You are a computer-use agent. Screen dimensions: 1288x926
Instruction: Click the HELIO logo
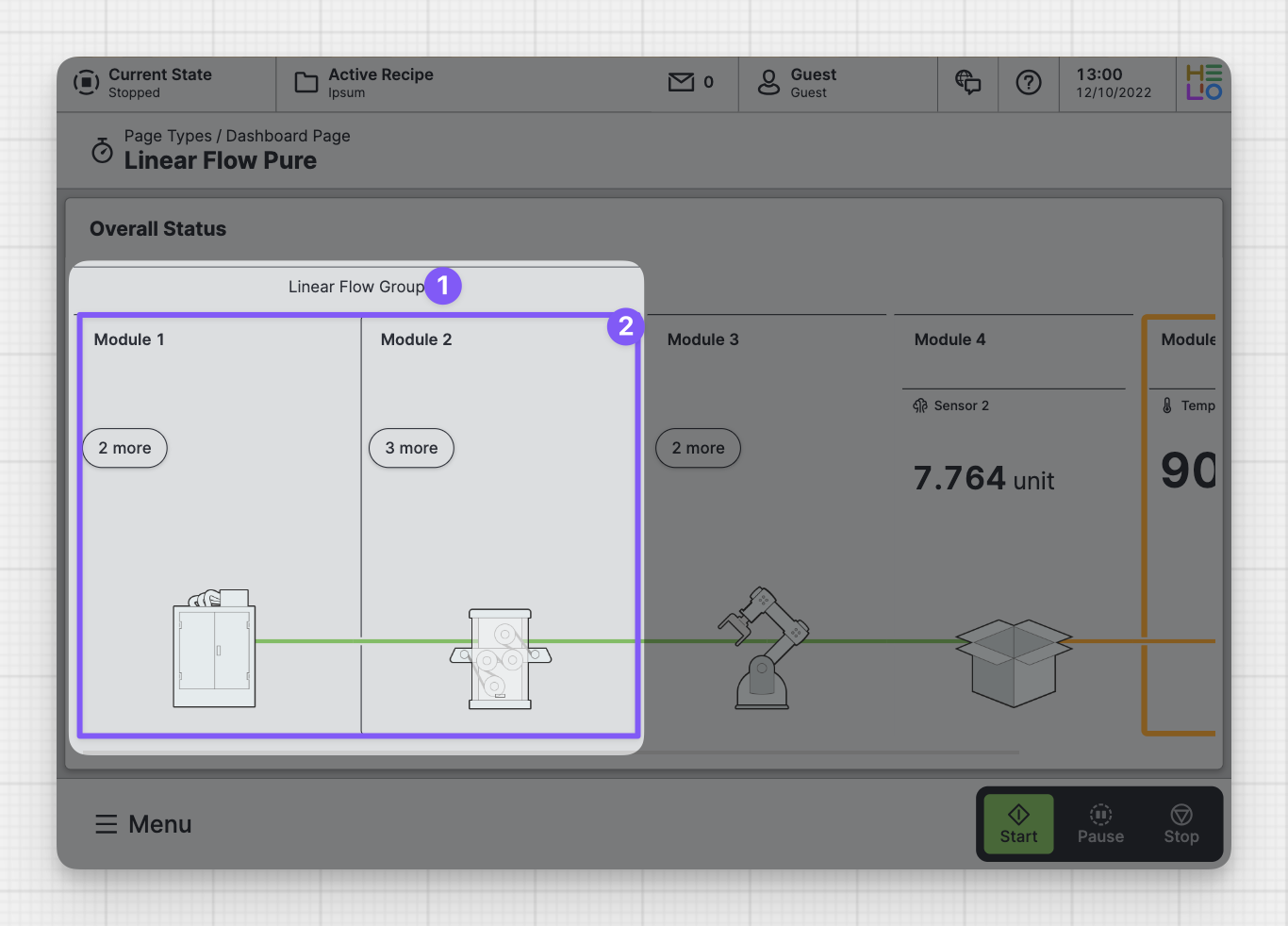[x=1203, y=83]
